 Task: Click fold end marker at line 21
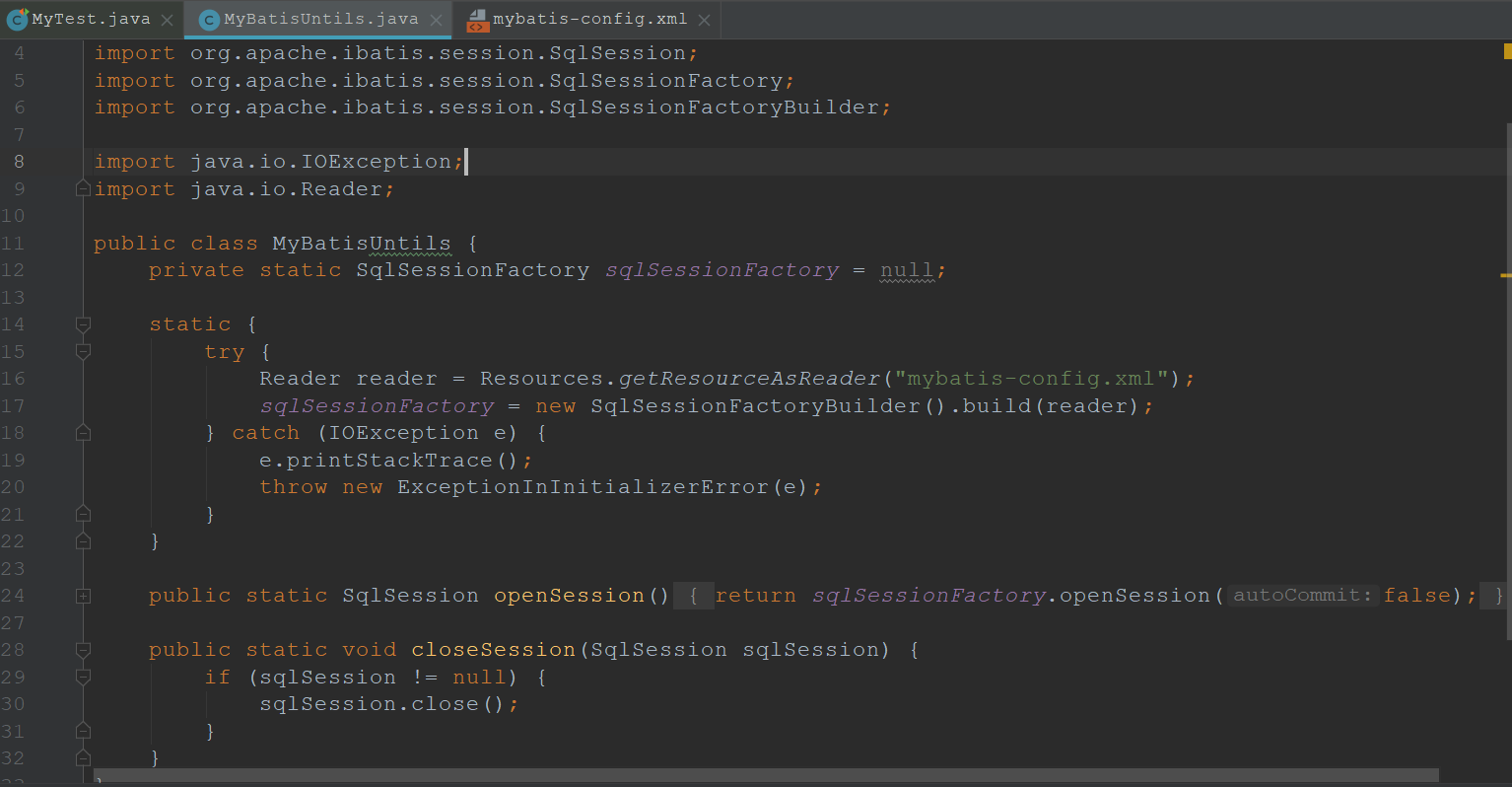pyautogui.click(x=83, y=514)
